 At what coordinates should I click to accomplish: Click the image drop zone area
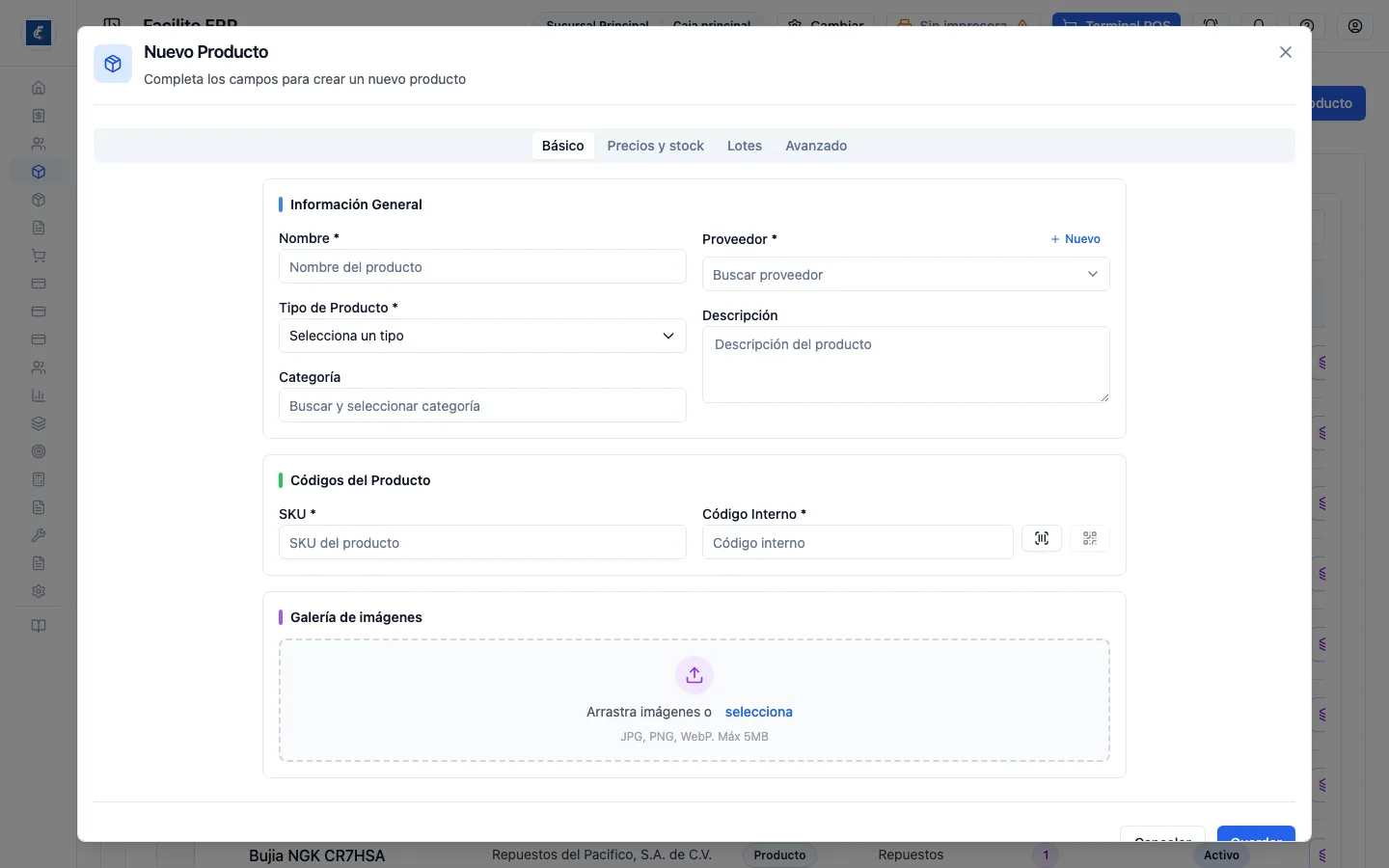(694, 700)
